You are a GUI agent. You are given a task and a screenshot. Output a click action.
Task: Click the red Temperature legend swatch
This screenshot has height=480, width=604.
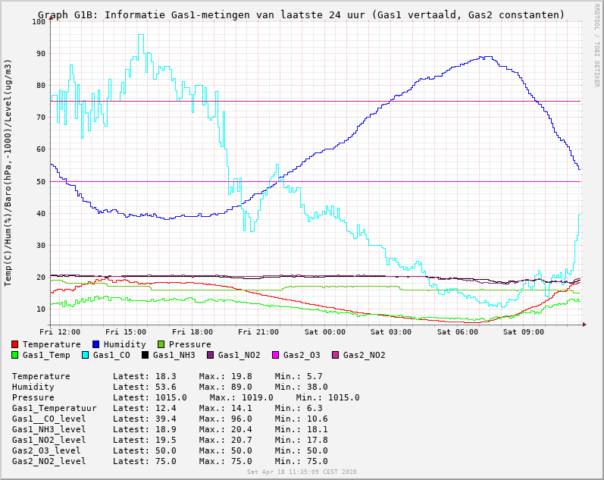(16, 344)
